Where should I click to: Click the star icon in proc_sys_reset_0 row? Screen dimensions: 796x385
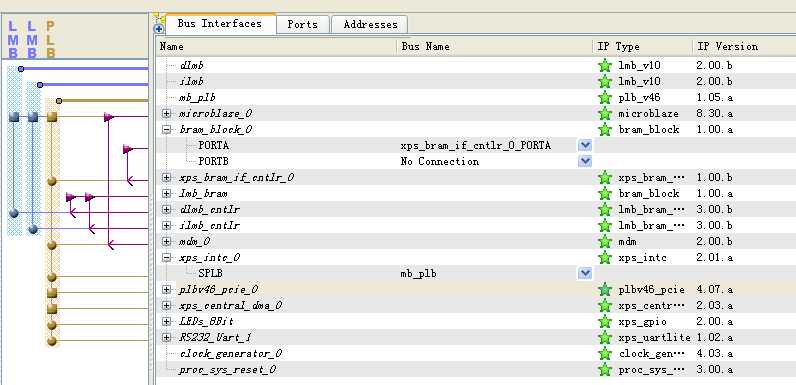605,370
